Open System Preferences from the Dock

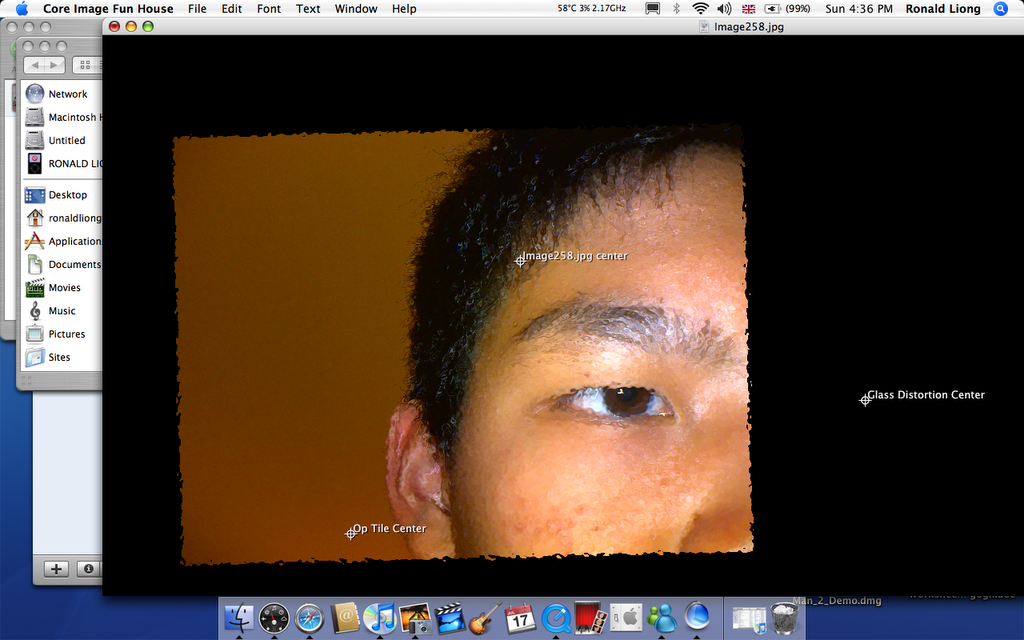[626, 617]
